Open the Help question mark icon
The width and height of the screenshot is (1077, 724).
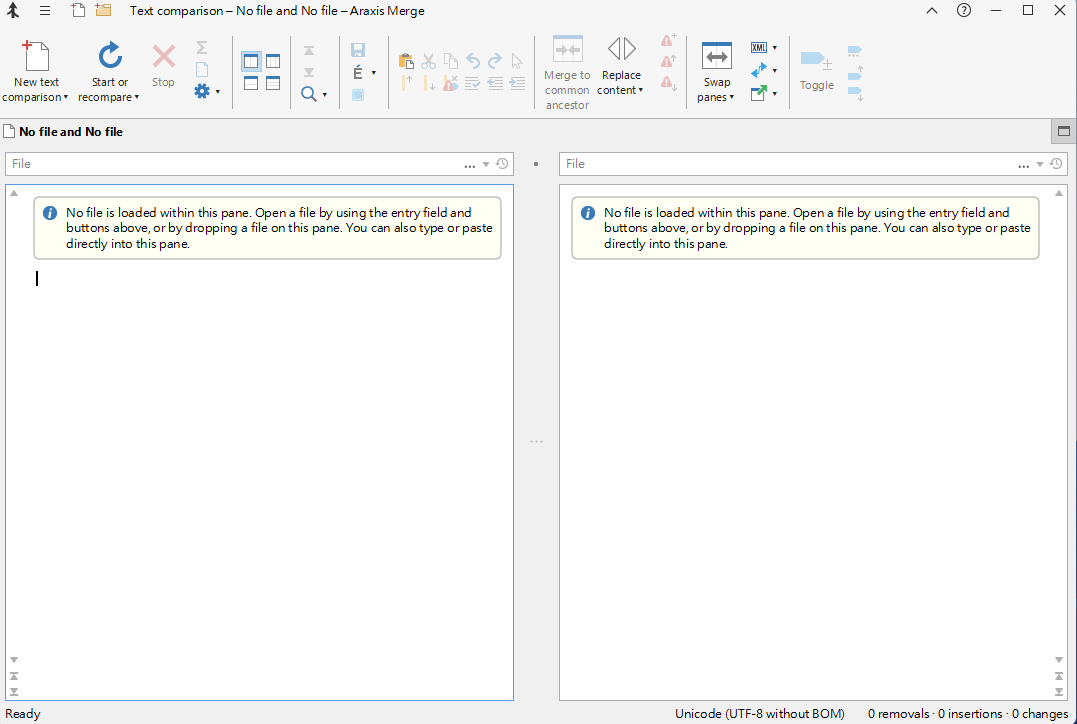click(964, 10)
